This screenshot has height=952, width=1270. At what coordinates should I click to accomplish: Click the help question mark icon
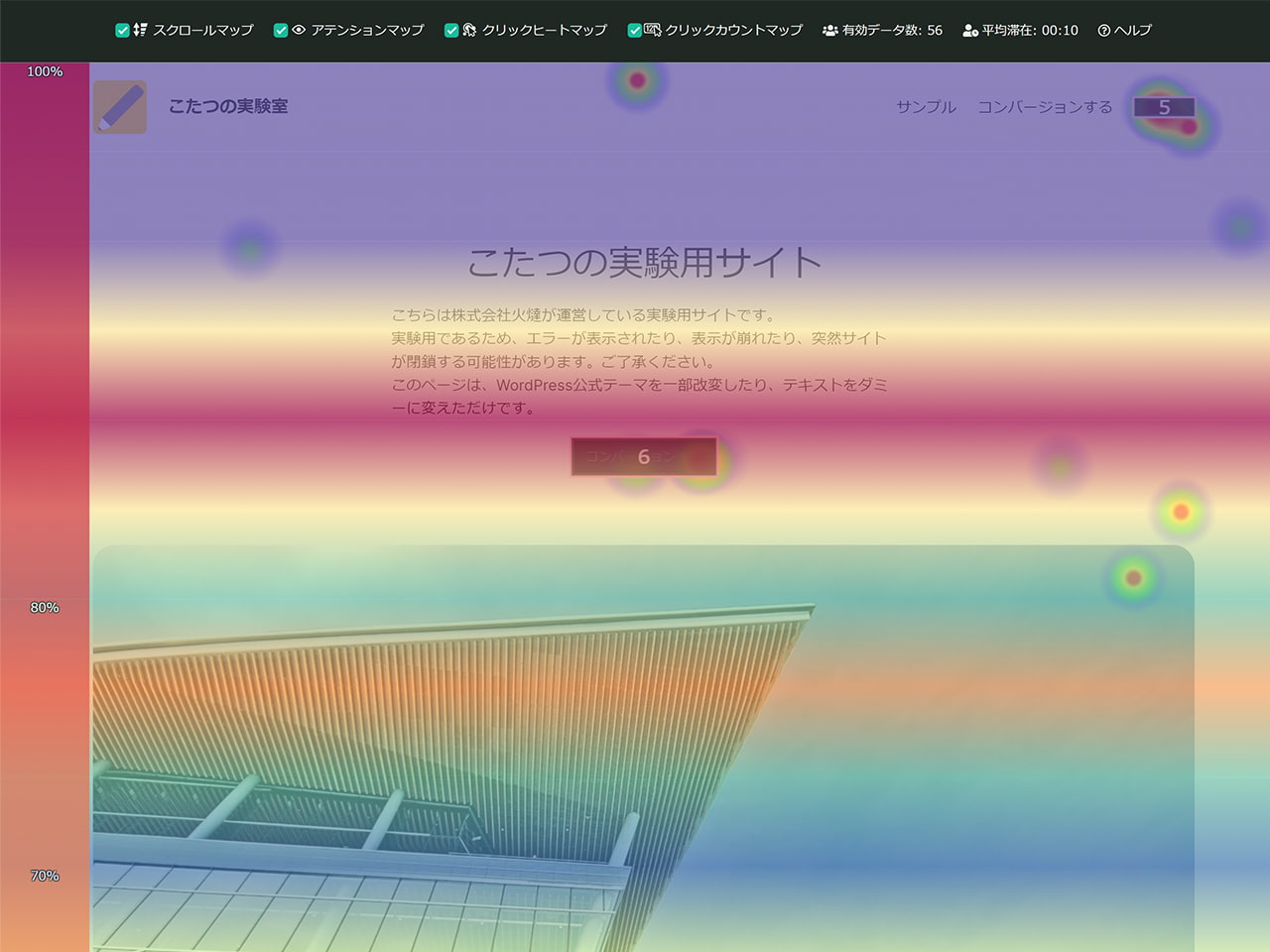click(x=1104, y=31)
